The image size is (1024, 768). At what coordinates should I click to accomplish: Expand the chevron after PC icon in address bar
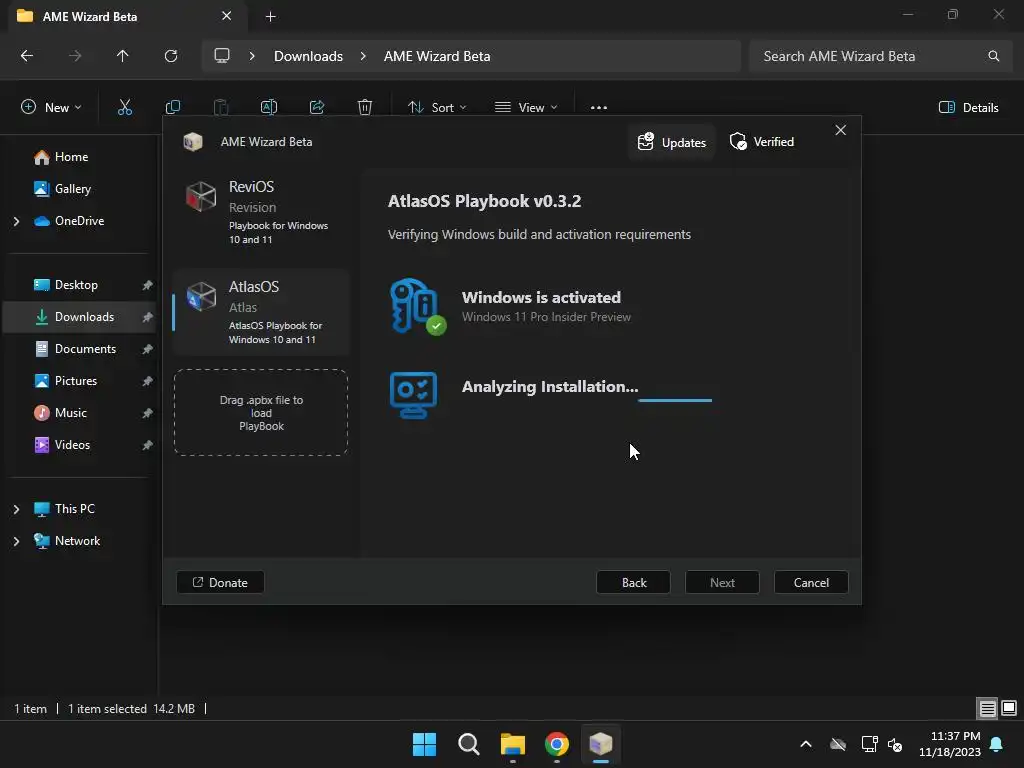click(x=252, y=56)
